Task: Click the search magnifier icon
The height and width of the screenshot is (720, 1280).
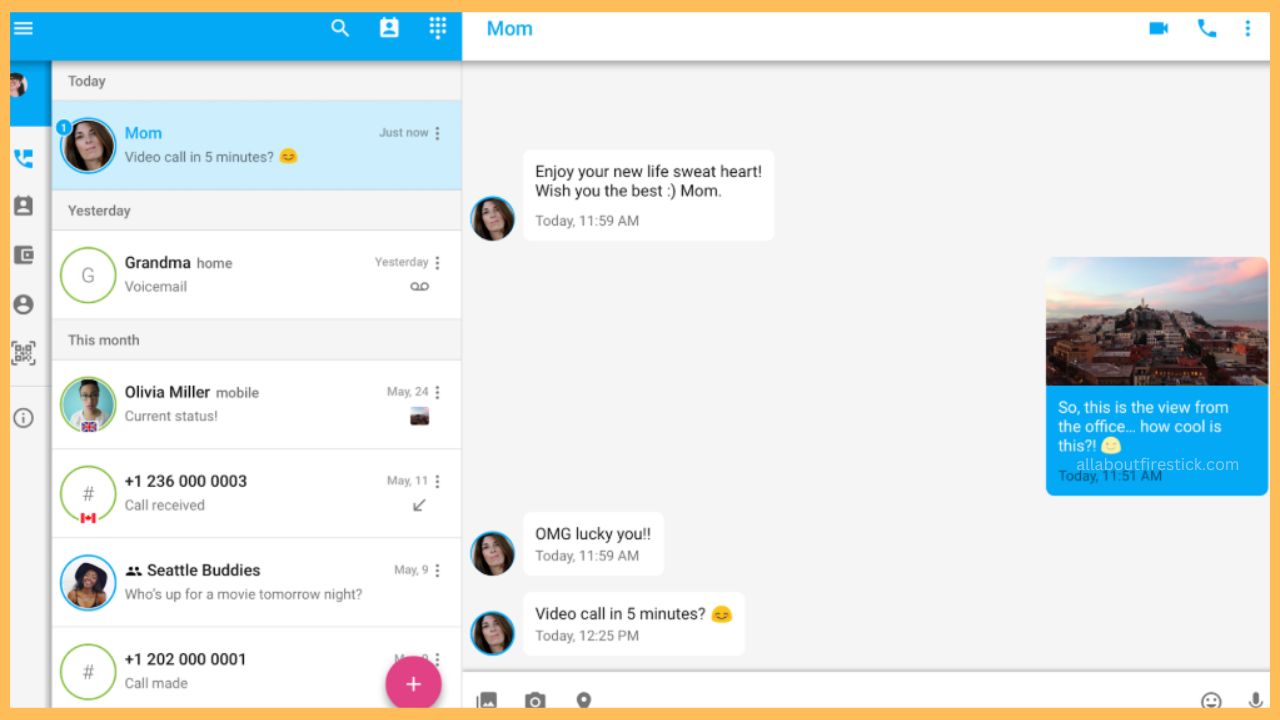Action: 340,28
